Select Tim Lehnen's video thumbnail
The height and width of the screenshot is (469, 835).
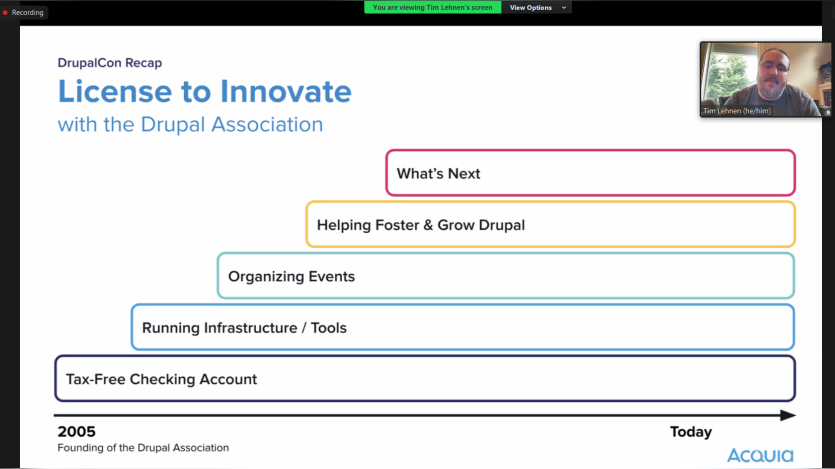[765, 79]
